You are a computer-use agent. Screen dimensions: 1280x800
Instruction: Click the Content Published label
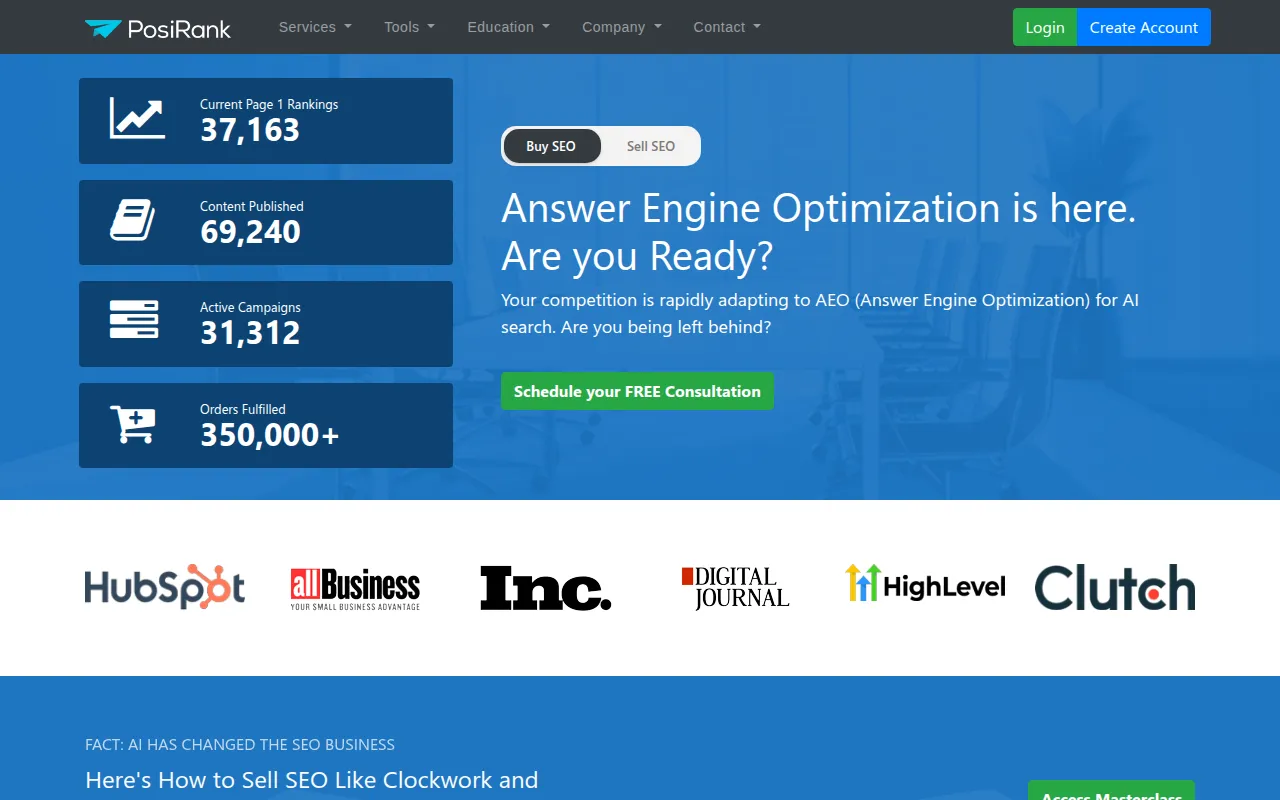pos(252,206)
